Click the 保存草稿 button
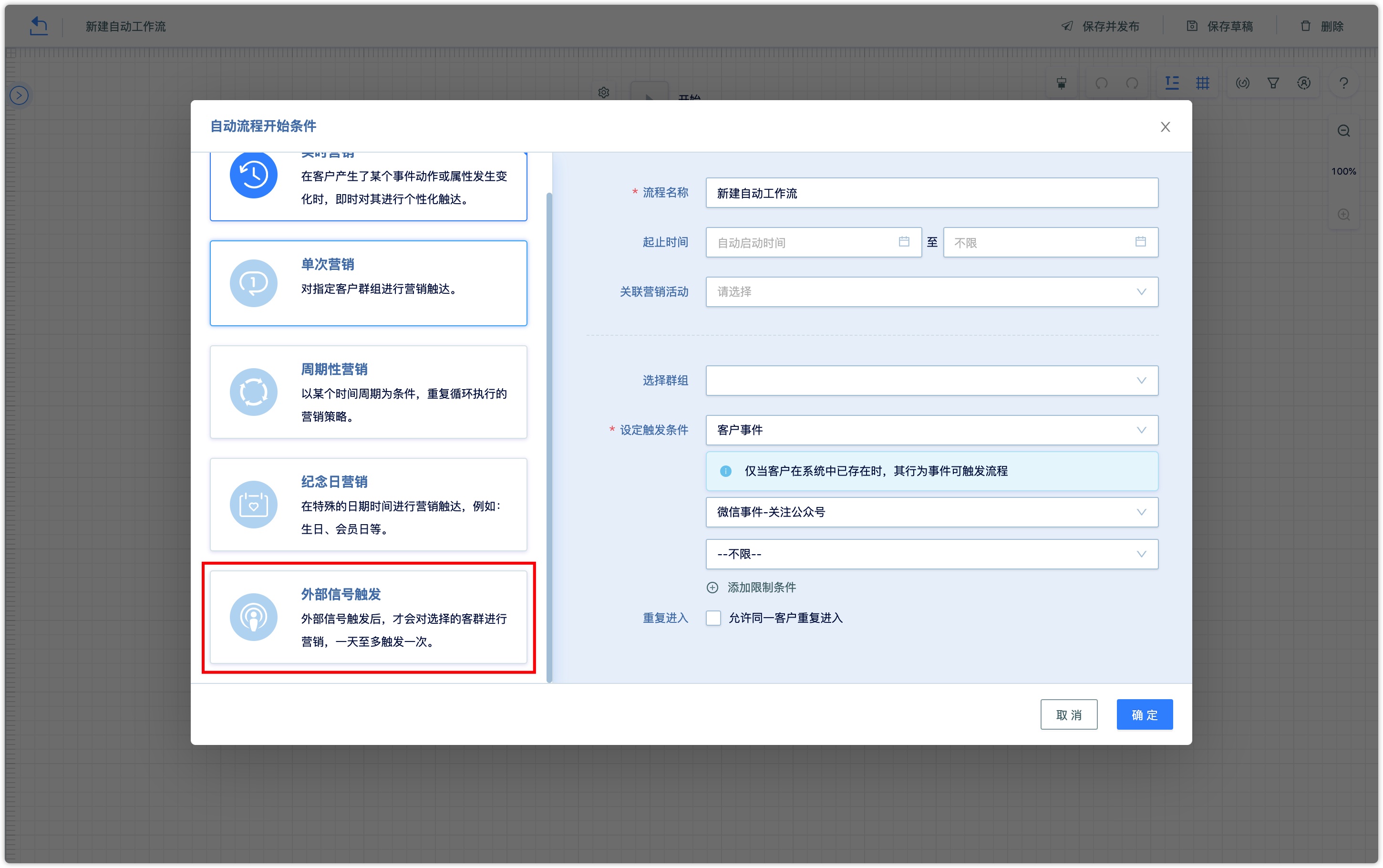Screen dimensions: 1383x868 1219,26
